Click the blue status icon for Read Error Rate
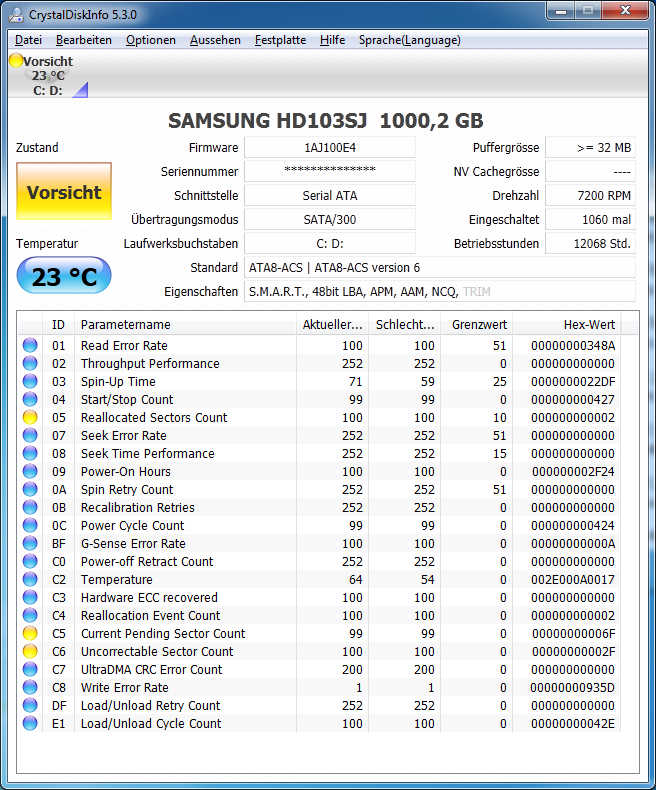This screenshot has width=656, height=790. pyautogui.click(x=30, y=345)
